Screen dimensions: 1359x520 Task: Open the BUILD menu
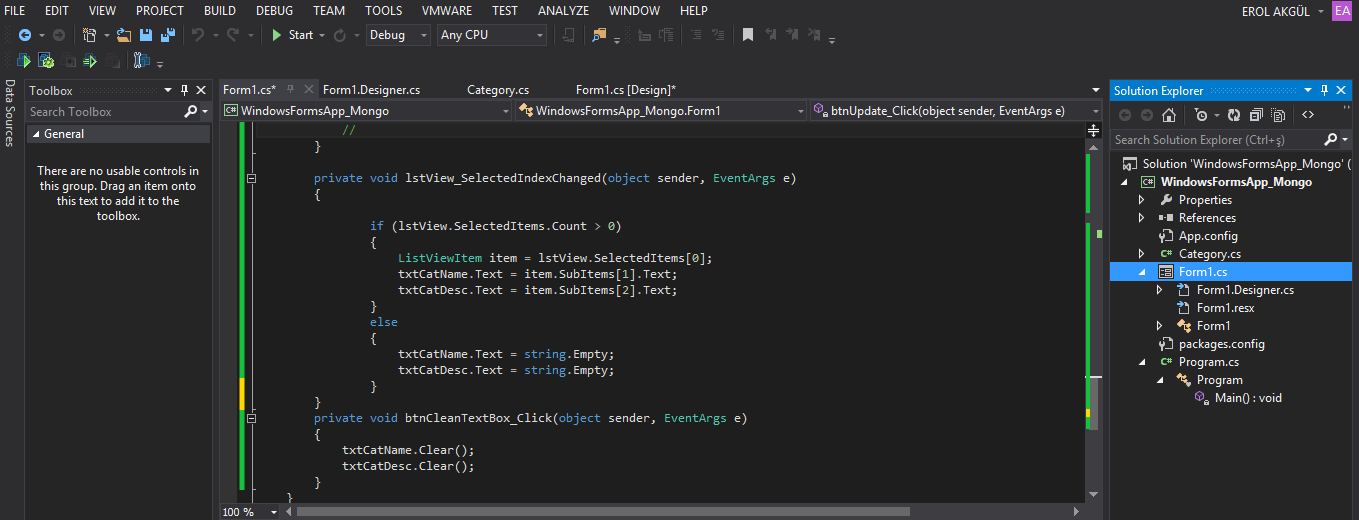point(220,11)
